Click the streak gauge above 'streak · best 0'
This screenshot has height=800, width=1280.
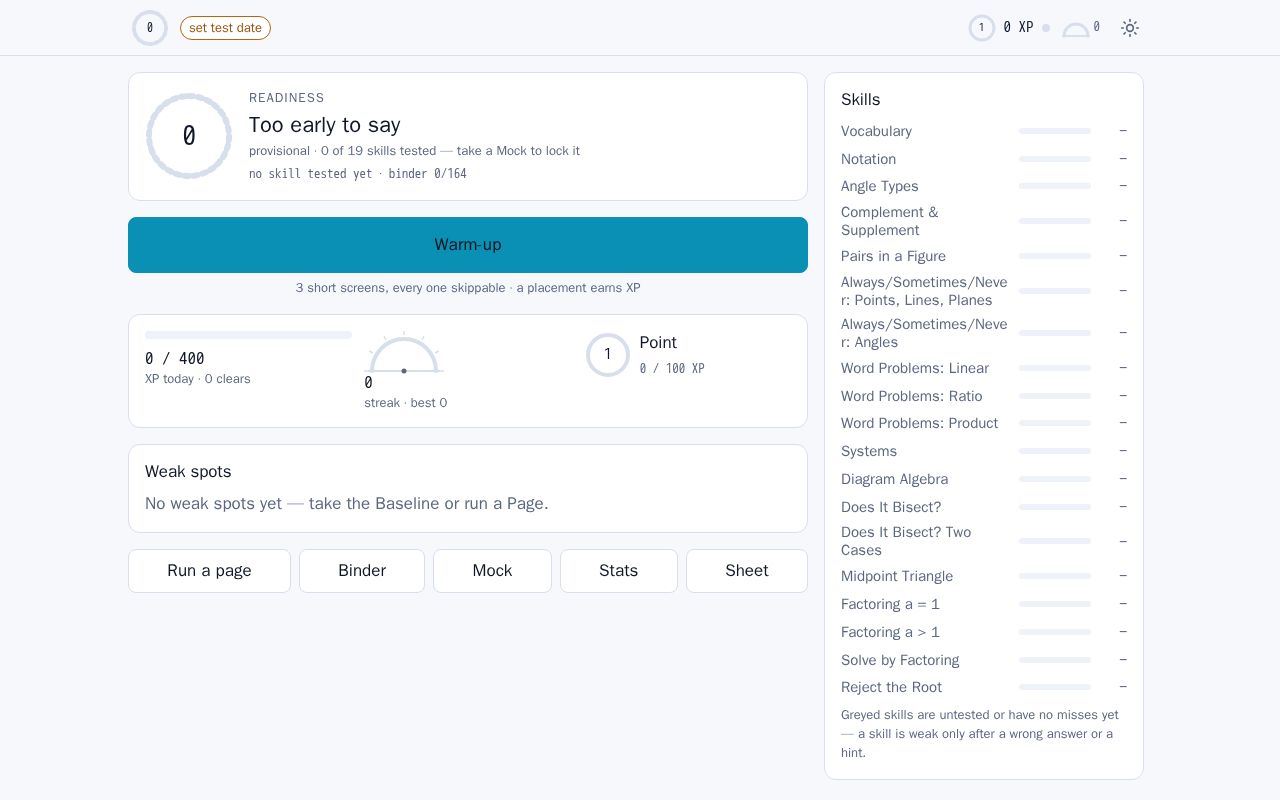(404, 353)
